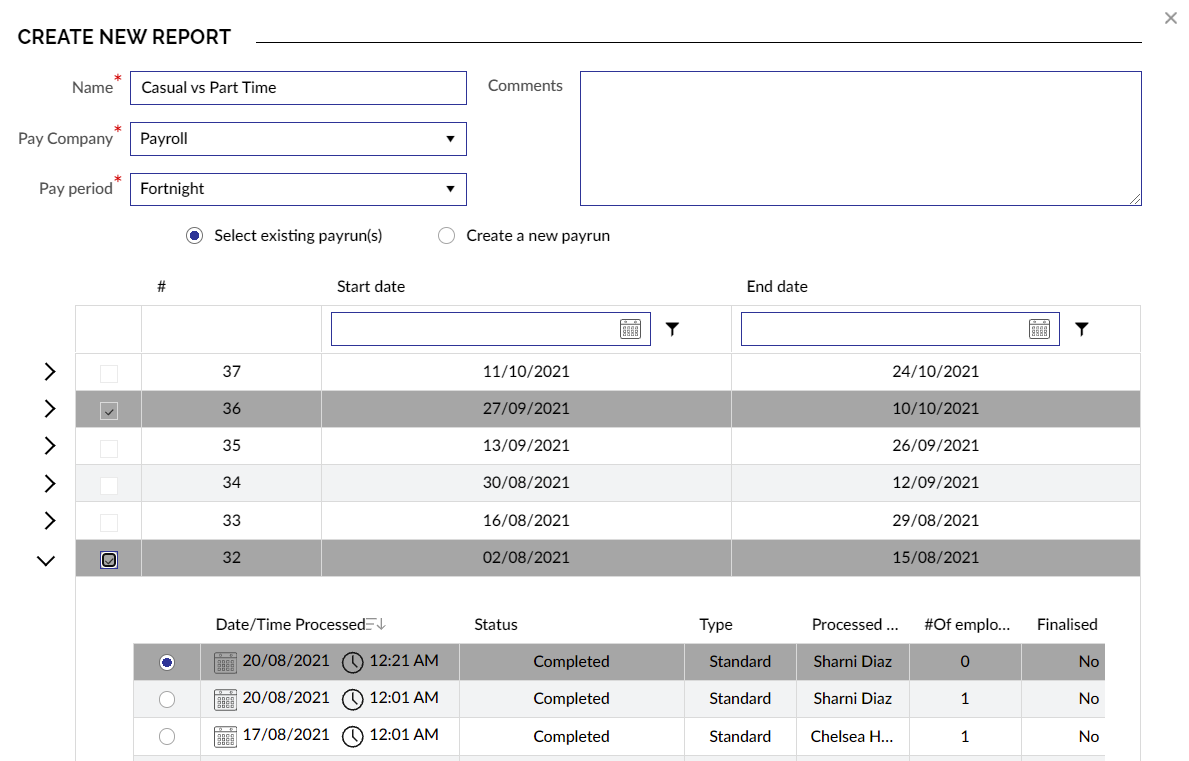Viewport: 1189px width, 761px height.
Task: Select the 20/08/2021 12:01 AM payrun radio
Action: click(167, 699)
